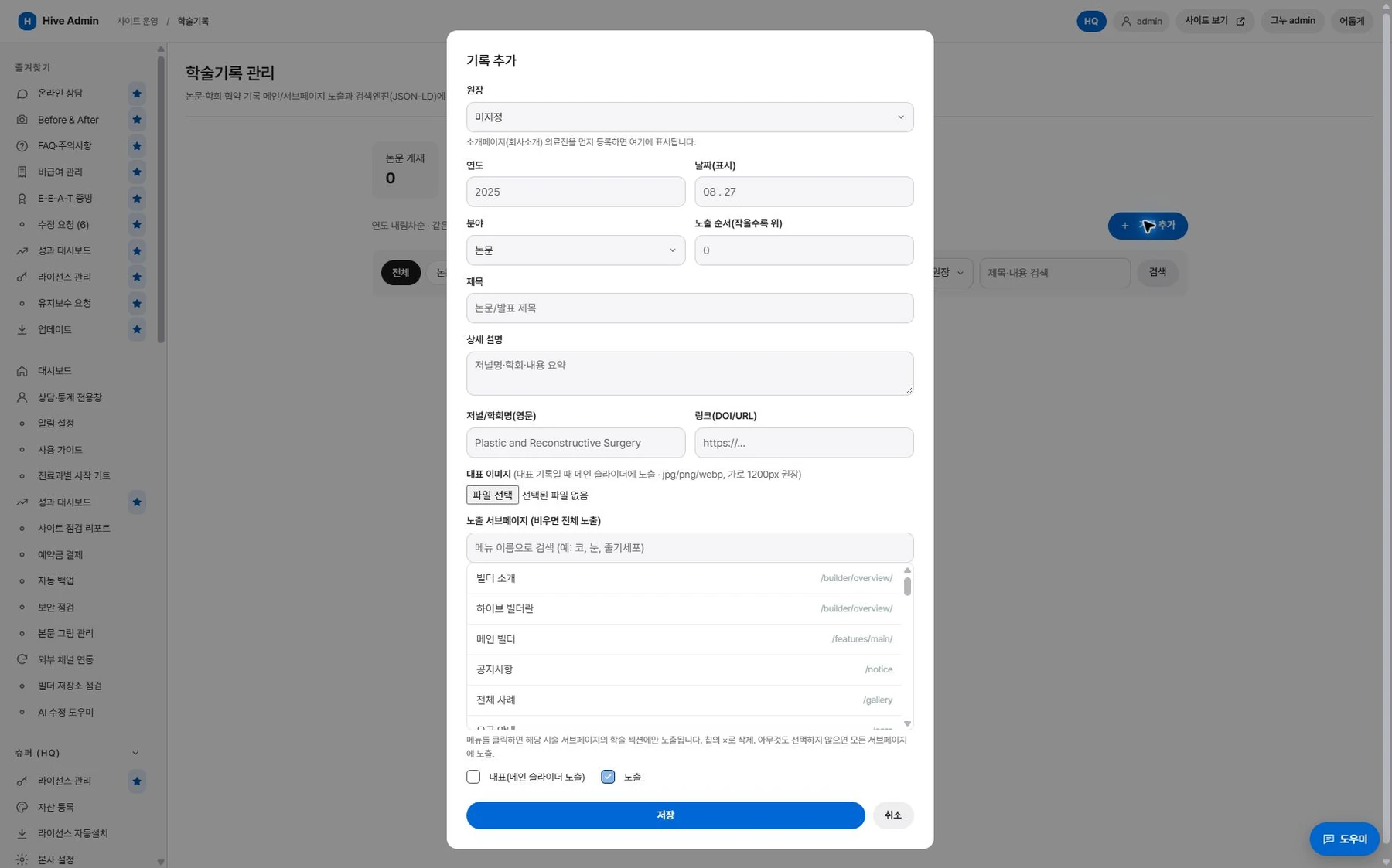
Task: Click the admin user icon in header
Action: coord(1127,22)
